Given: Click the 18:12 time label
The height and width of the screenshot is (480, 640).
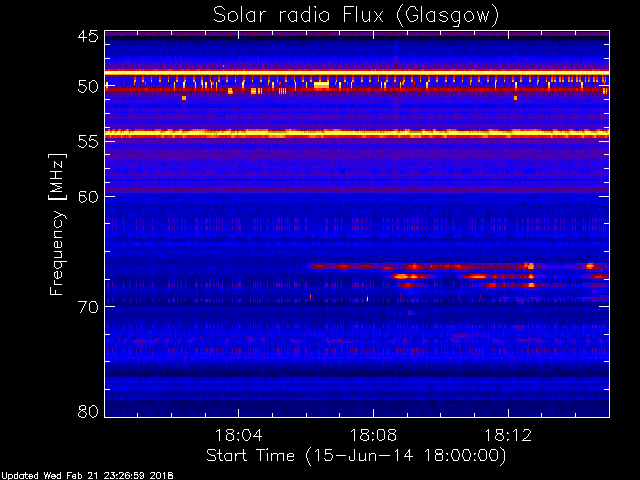Looking at the screenshot, I should (508, 435).
